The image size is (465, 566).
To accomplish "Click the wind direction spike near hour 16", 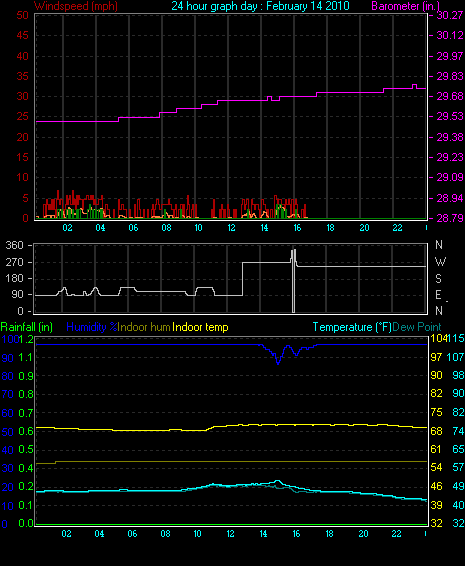I will click(294, 280).
